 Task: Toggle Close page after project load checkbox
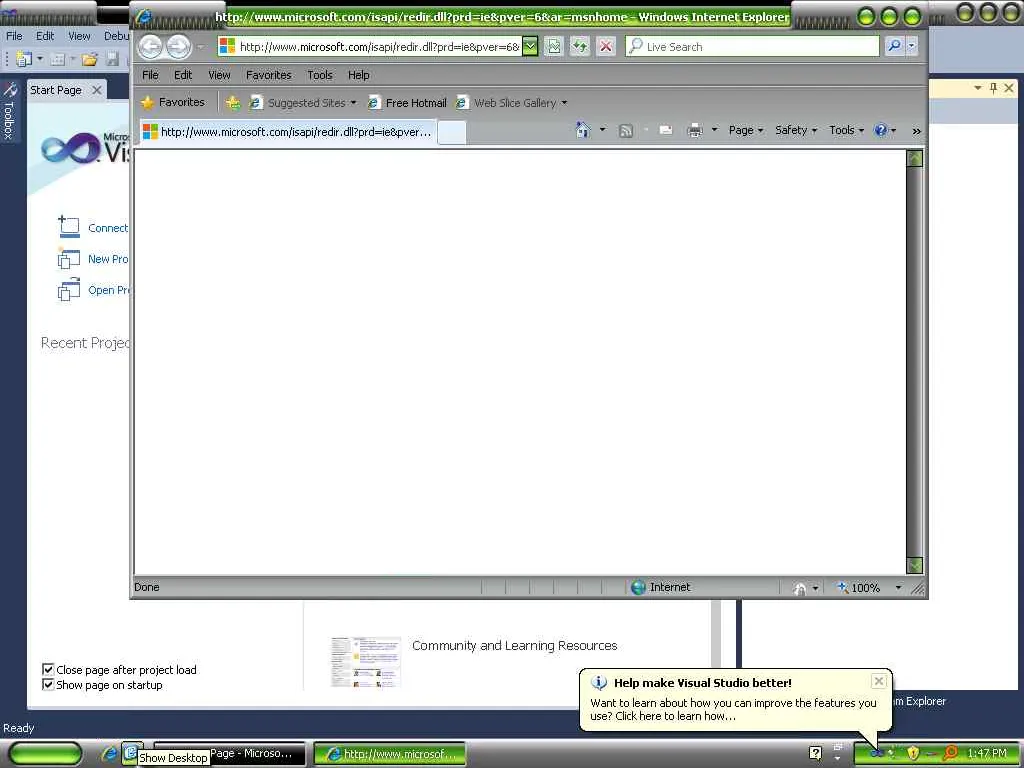[x=48, y=669]
